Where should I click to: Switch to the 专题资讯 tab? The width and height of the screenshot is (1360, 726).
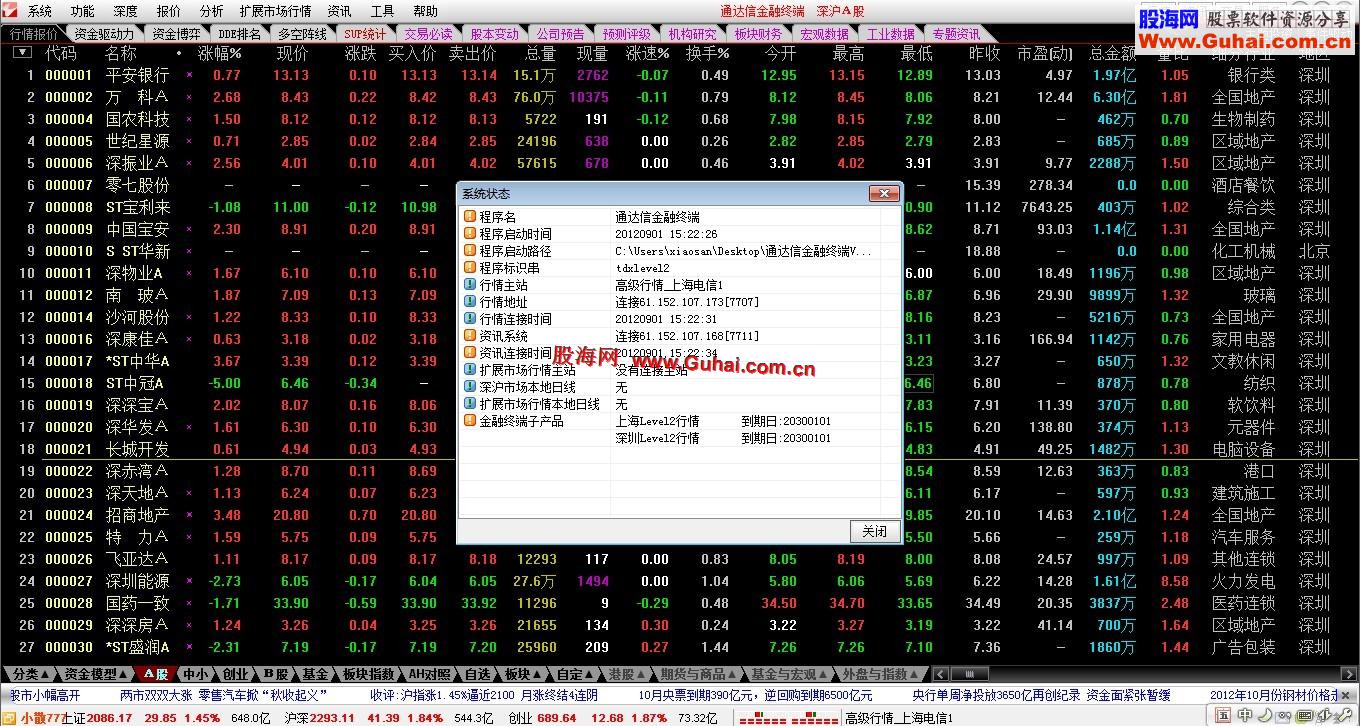click(956, 33)
